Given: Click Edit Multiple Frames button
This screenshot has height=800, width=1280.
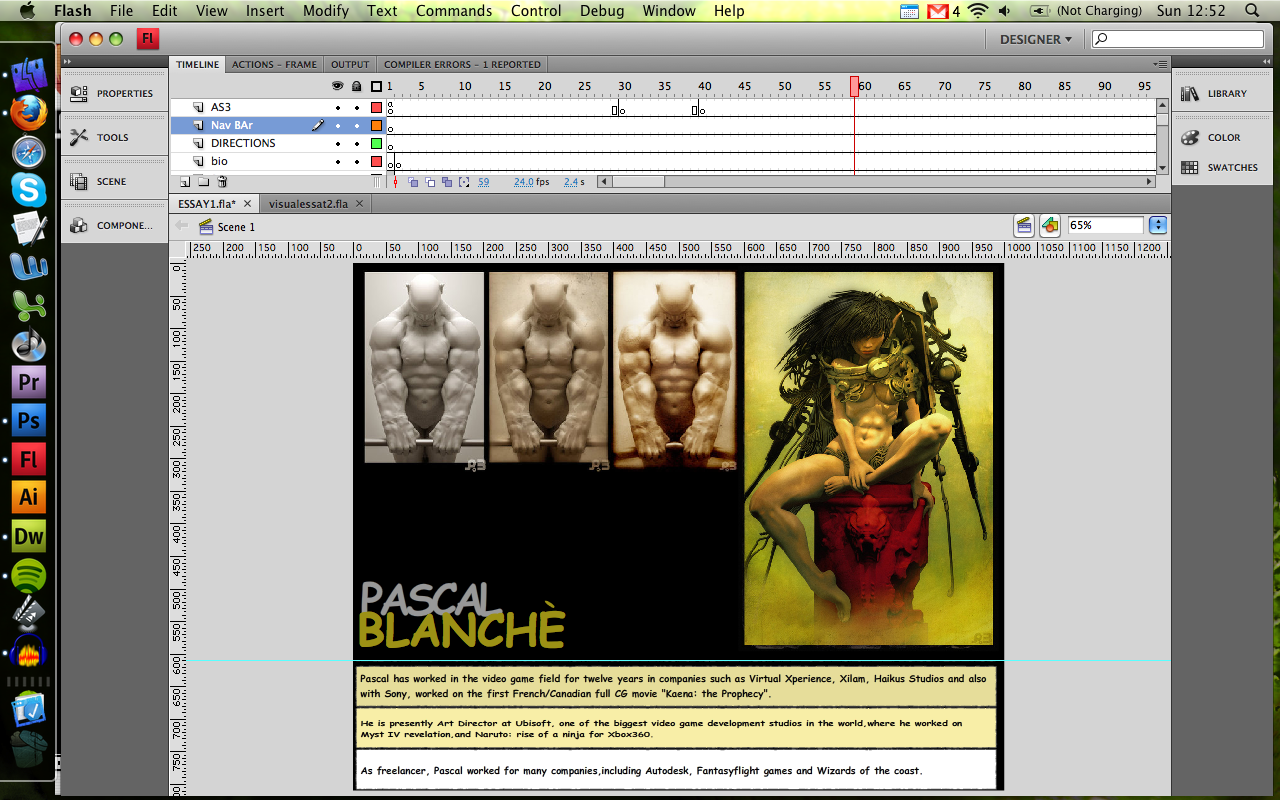Looking at the screenshot, I should [x=447, y=182].
